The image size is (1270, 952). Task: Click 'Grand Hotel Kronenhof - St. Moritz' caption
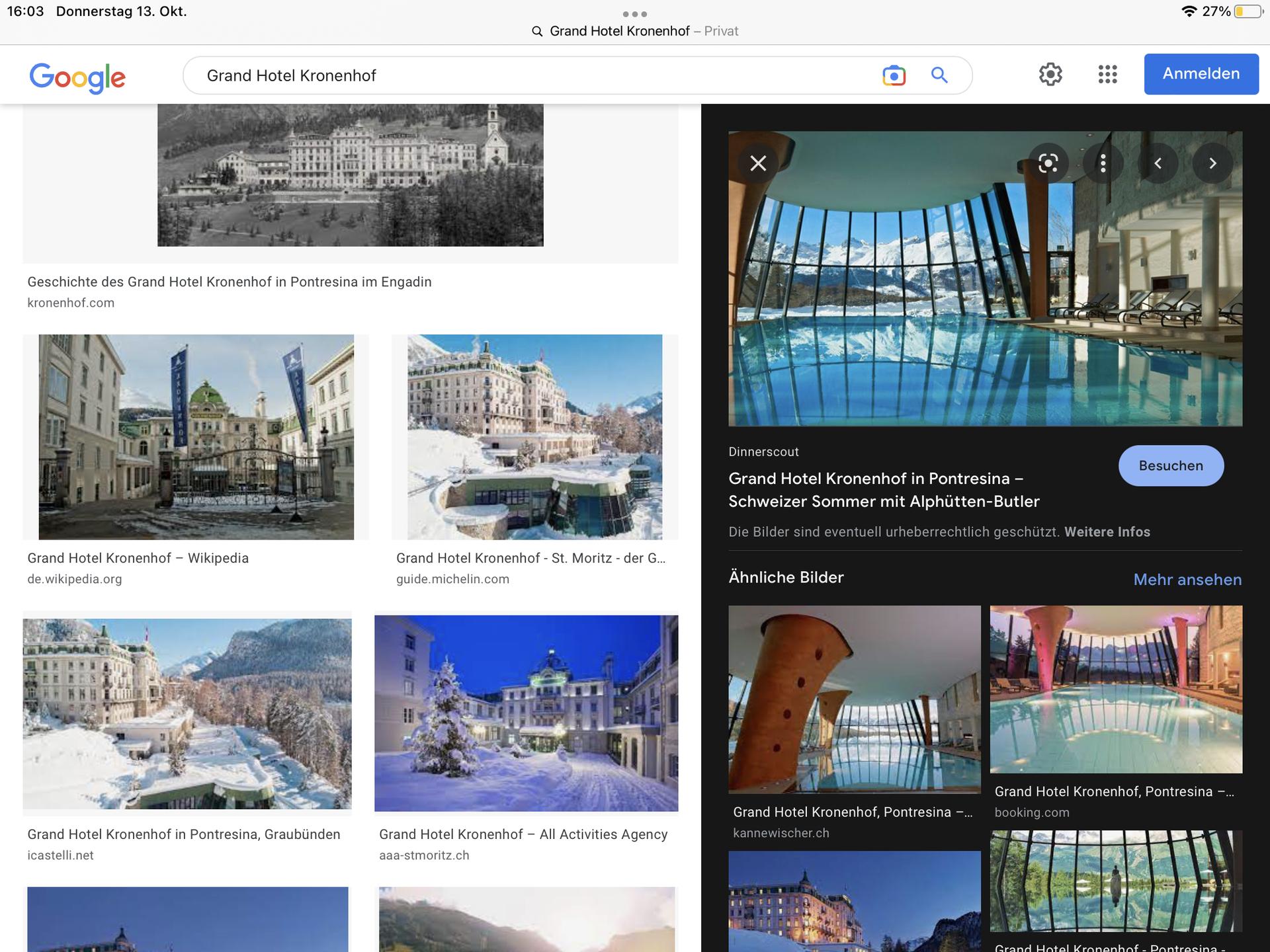pyautogui.click(x=531, y=558)
